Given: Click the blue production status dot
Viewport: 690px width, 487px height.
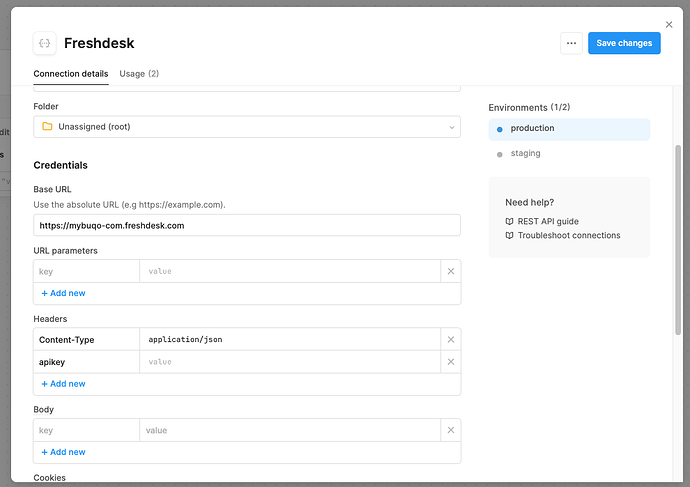Looking at the screenshot, I should 499,129.
